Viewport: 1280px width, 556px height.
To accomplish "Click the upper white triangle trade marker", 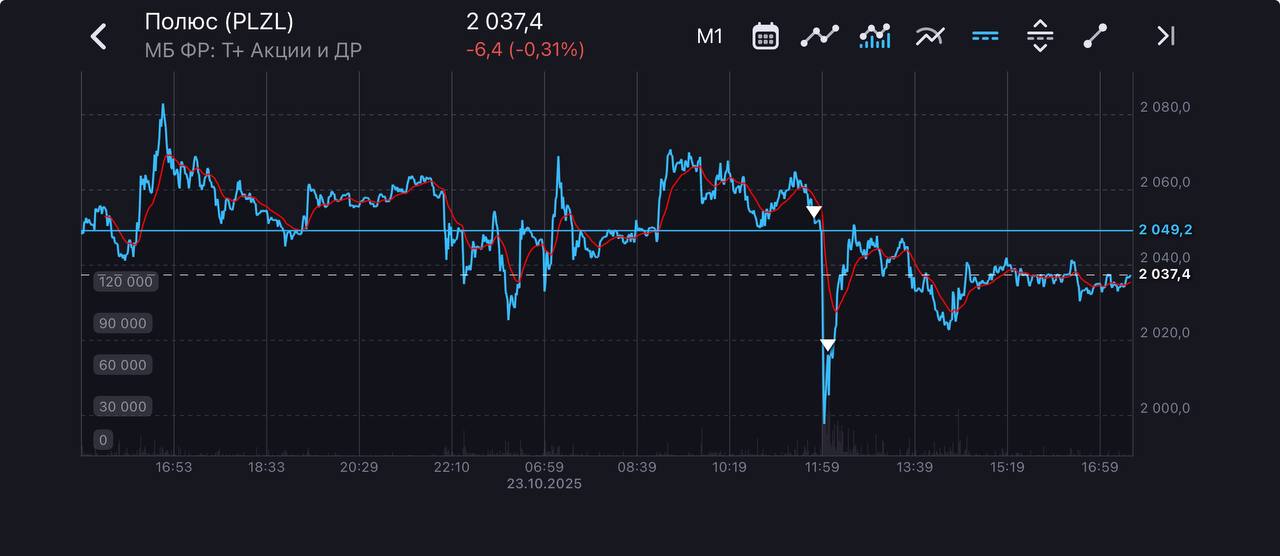I will (814, 212).
